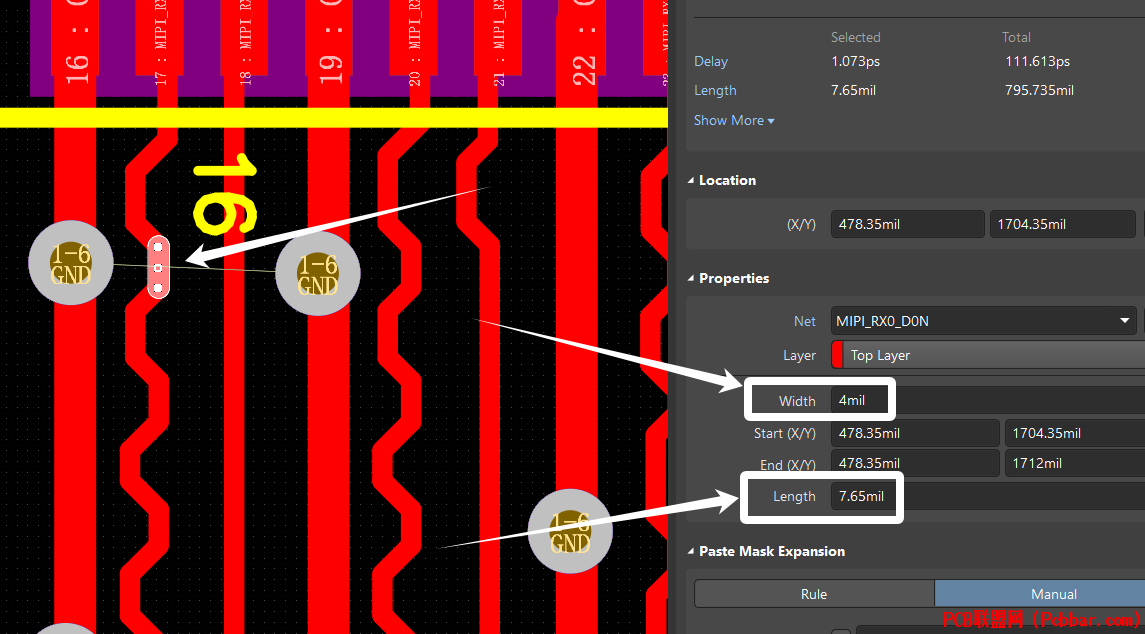Image resolution: width=1145 pixels, height=634 pixels.
Task: Select the Manual paste mask option
Action: (x=1040, y=594)
